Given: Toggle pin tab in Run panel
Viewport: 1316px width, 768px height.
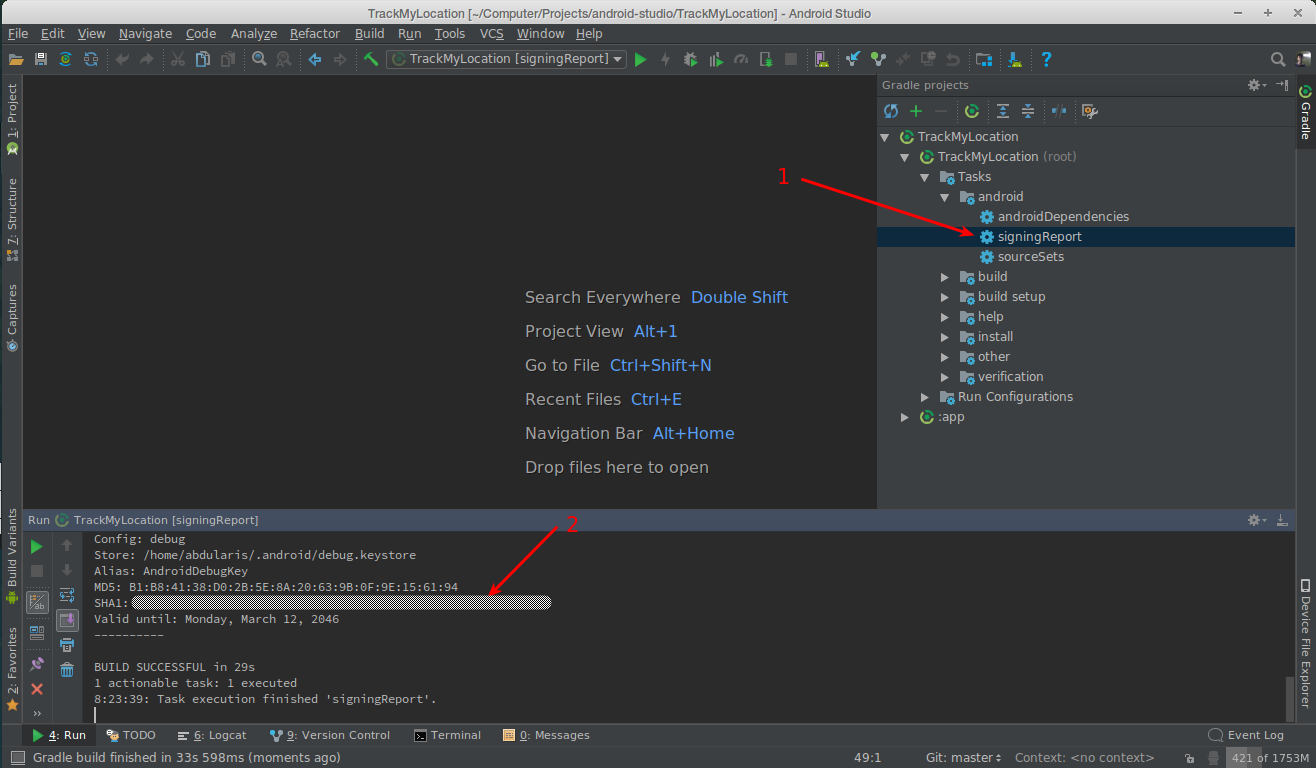Looking at the screenshot, I should tap(37, 664).
